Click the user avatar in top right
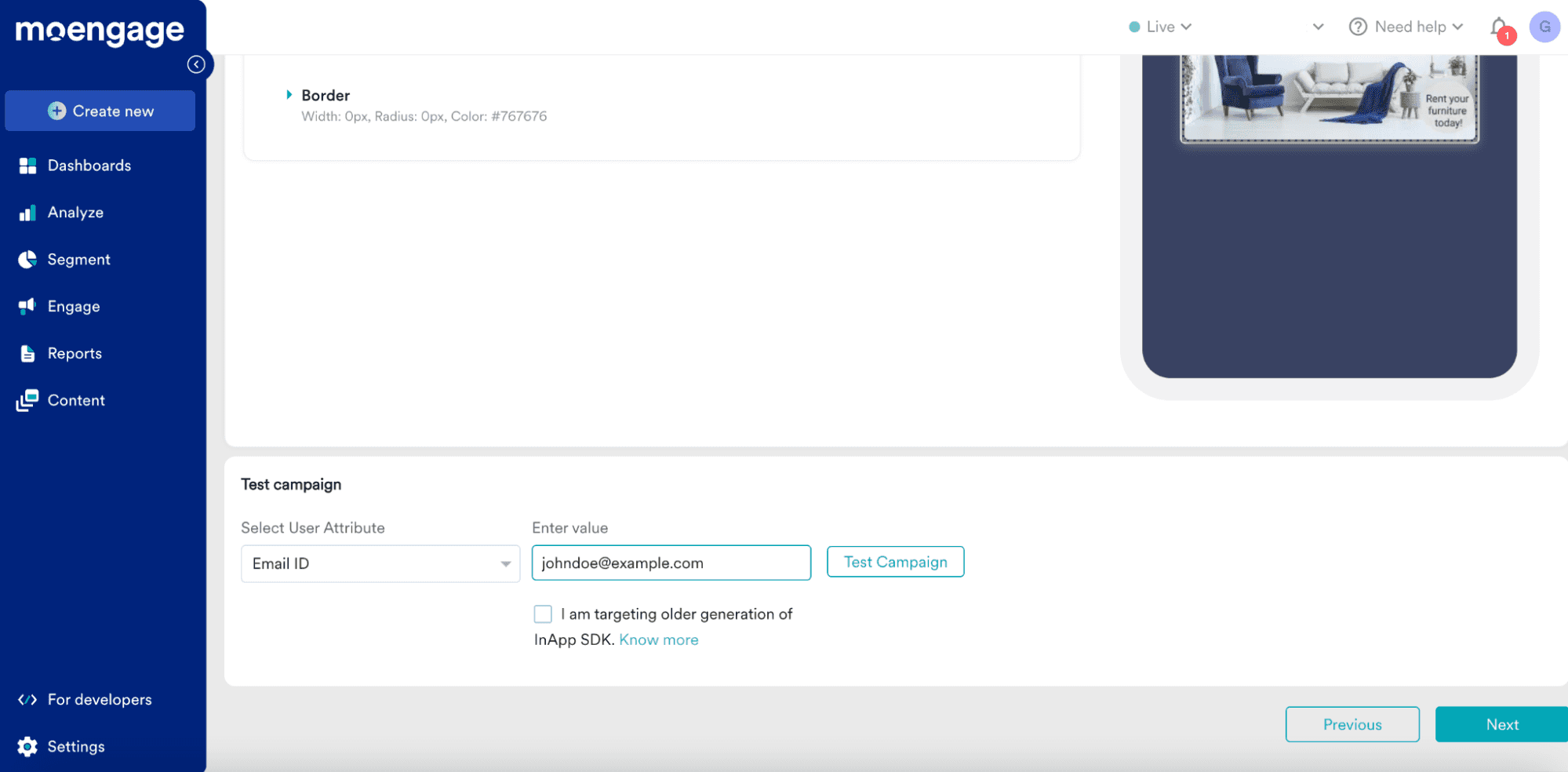The width and height of the screenshot is (1568, 772). point(1544,26)
